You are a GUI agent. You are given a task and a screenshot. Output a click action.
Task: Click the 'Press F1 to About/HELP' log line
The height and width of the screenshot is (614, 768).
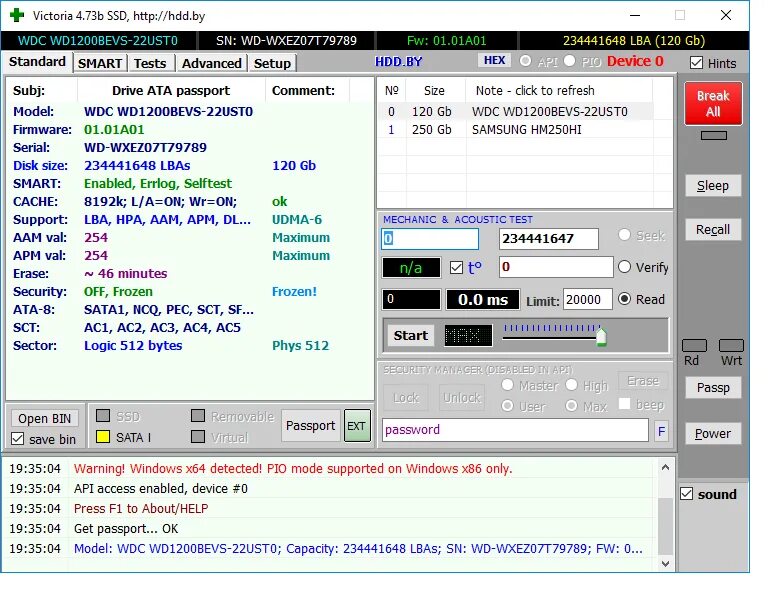coord(141,509)
